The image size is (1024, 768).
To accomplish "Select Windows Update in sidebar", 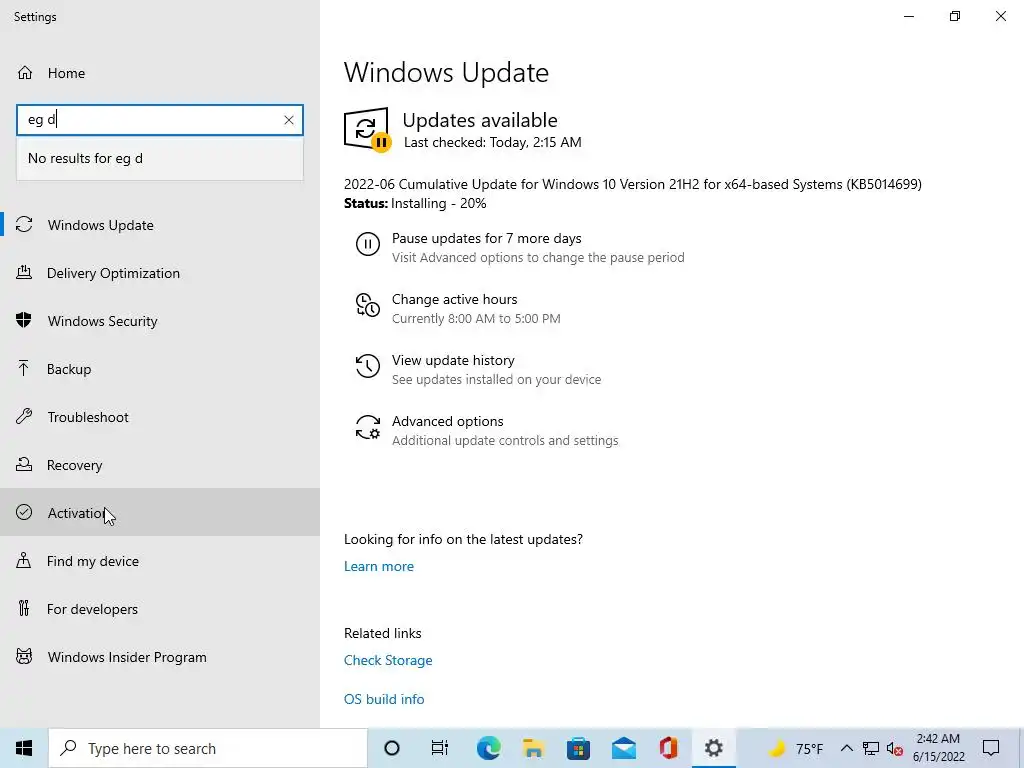I will pyautogui.click(x=160, y=225).
